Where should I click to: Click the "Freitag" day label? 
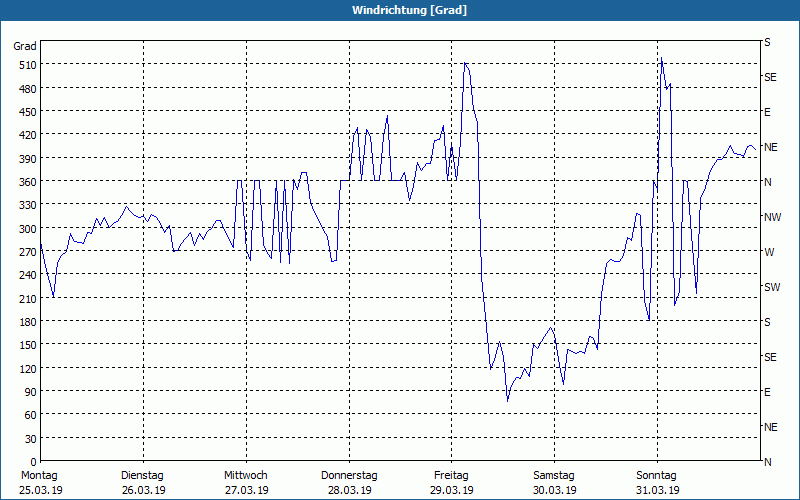451,476
